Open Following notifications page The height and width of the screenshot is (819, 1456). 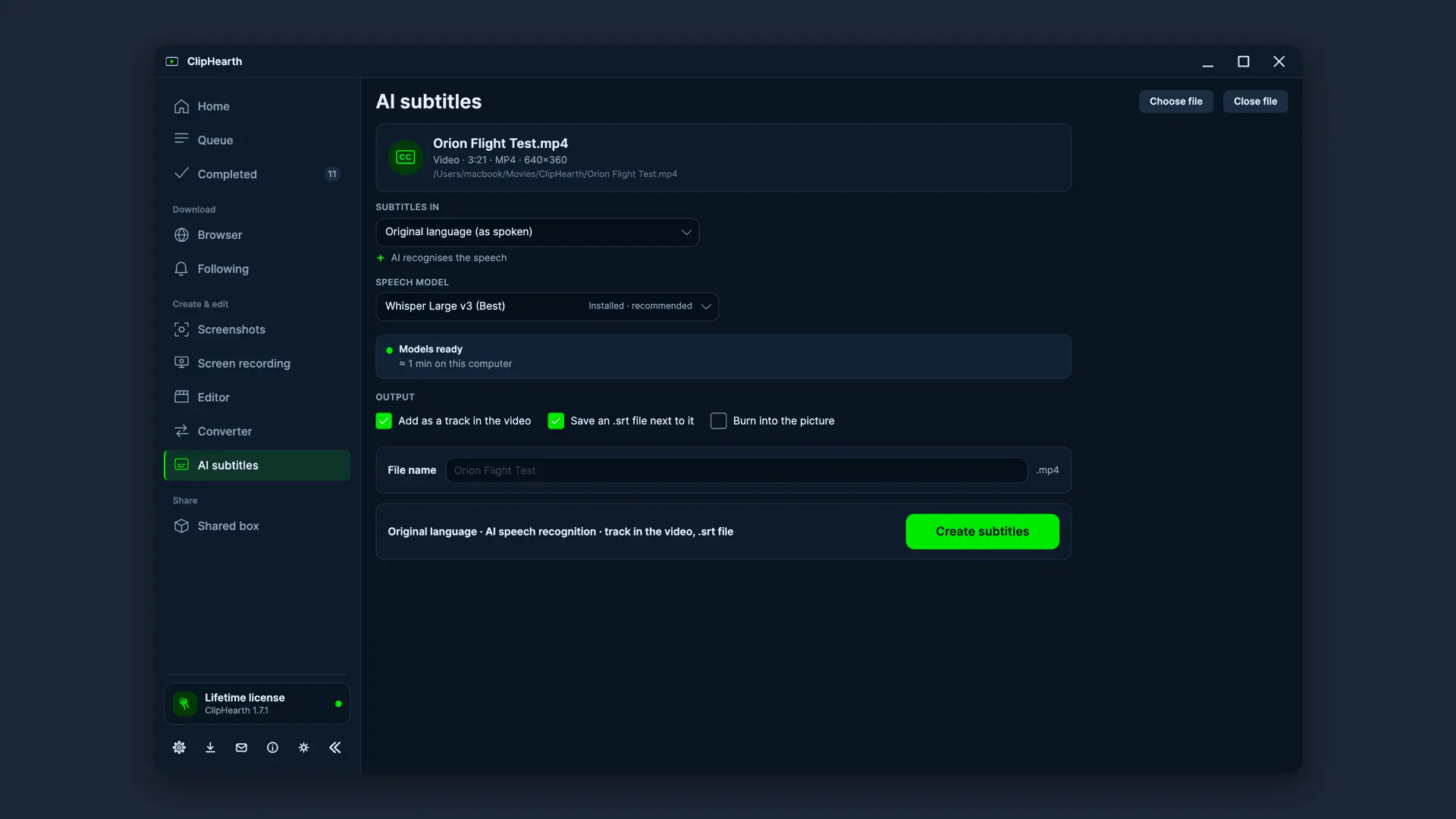pos(257,269)
